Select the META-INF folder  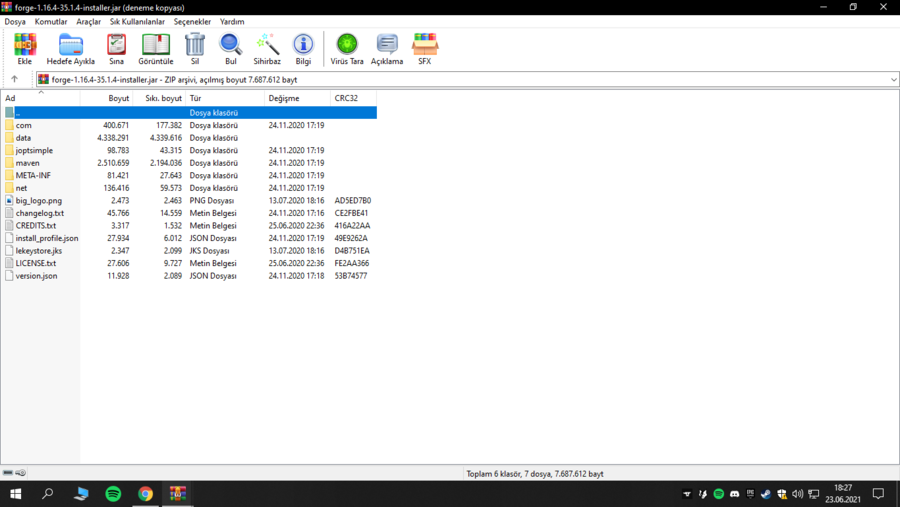tap(33, 176)
